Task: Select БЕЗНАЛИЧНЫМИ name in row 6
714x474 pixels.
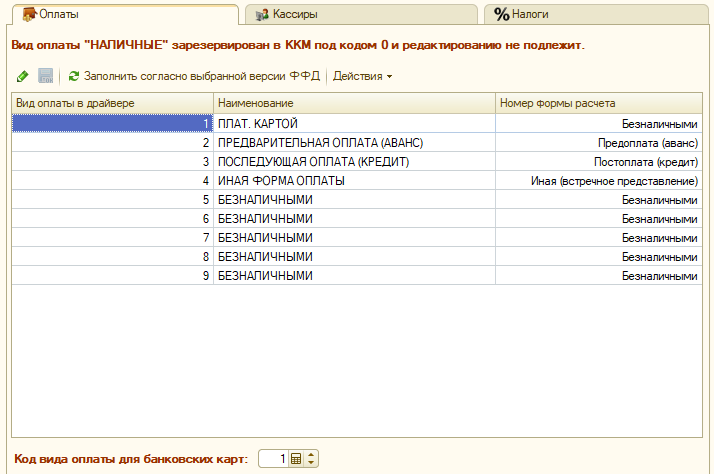Action: 354,219
